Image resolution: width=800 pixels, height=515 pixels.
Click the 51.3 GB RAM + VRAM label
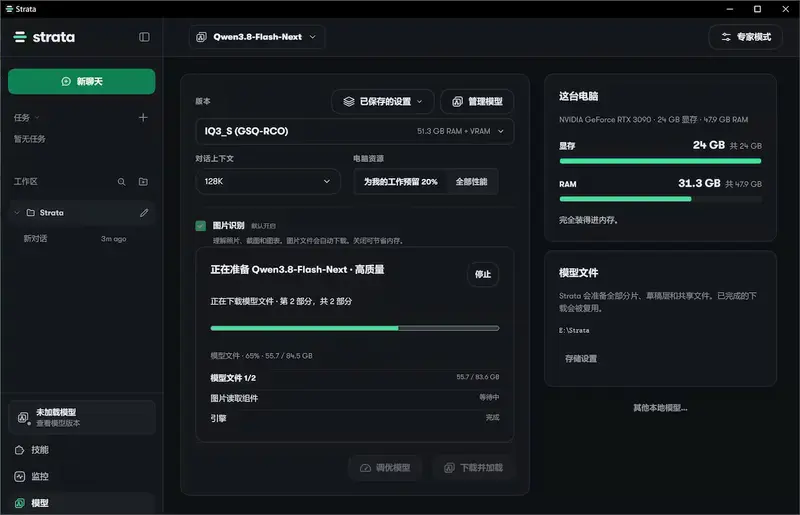coord(454,131)
